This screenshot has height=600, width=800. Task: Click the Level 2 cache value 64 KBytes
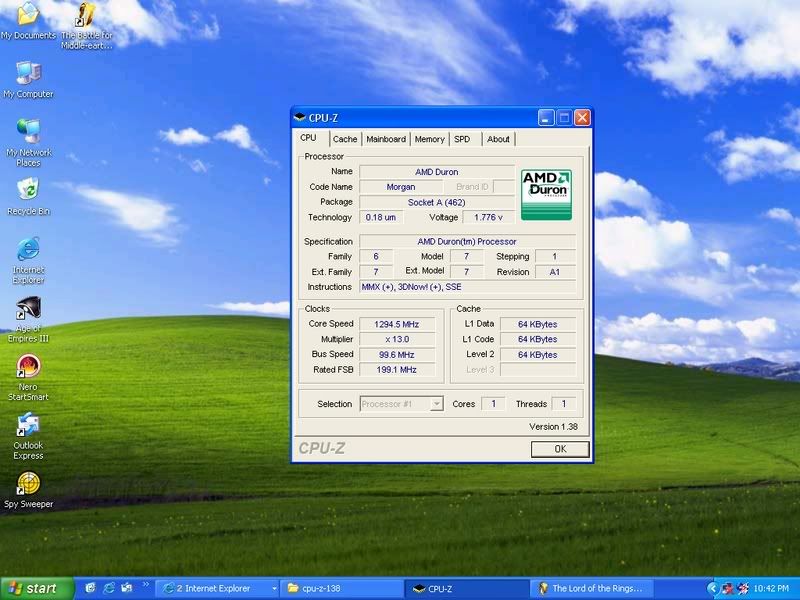click(x=538, y=355)
